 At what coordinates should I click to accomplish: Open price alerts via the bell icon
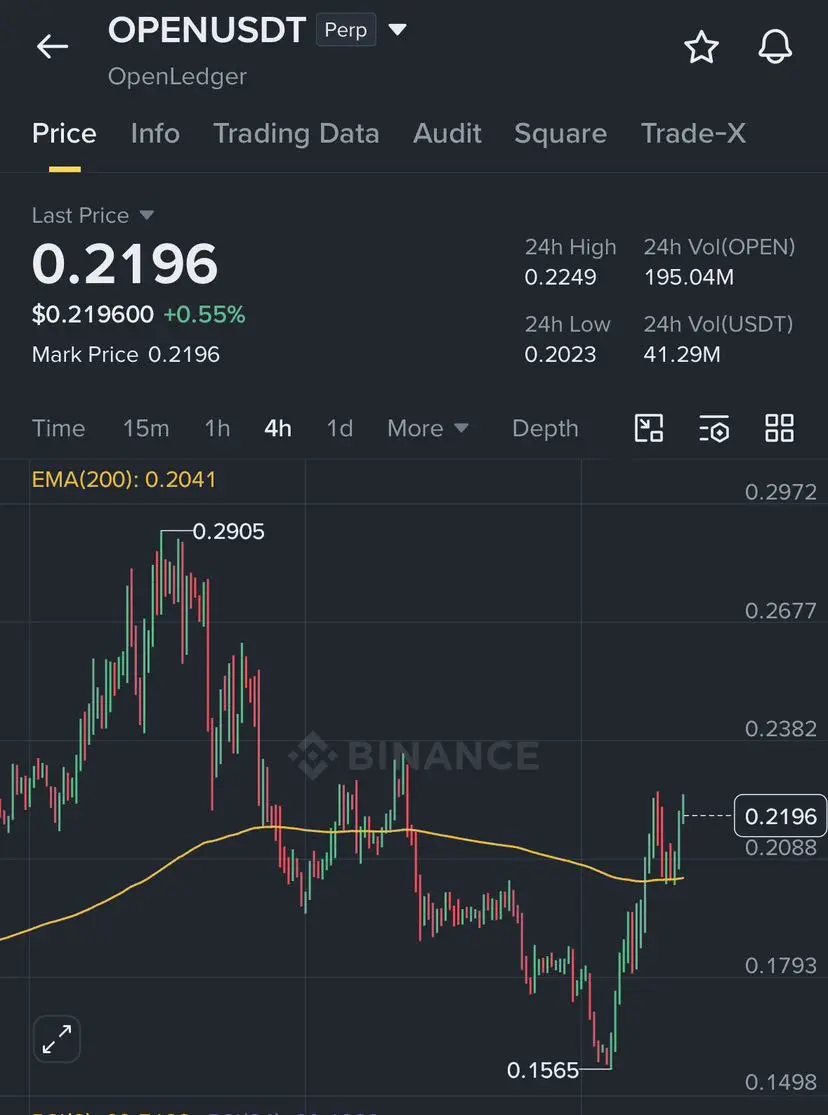tap(775, 47)
